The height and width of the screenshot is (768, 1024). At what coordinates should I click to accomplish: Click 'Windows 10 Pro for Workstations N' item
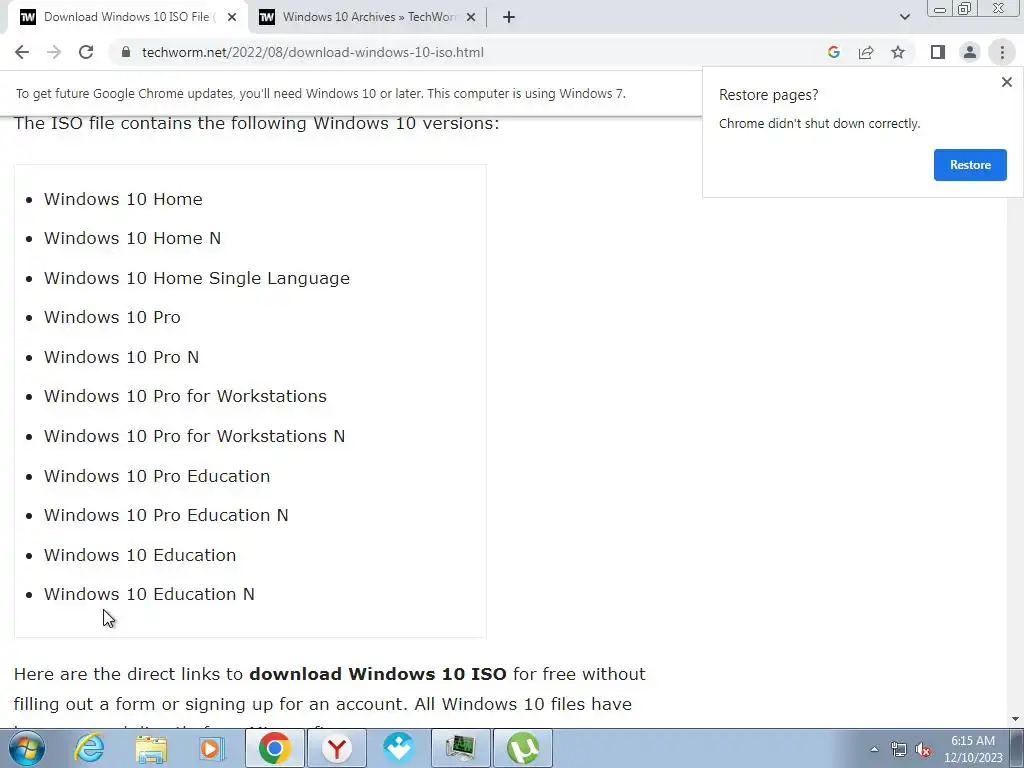[x=194, y=436]
